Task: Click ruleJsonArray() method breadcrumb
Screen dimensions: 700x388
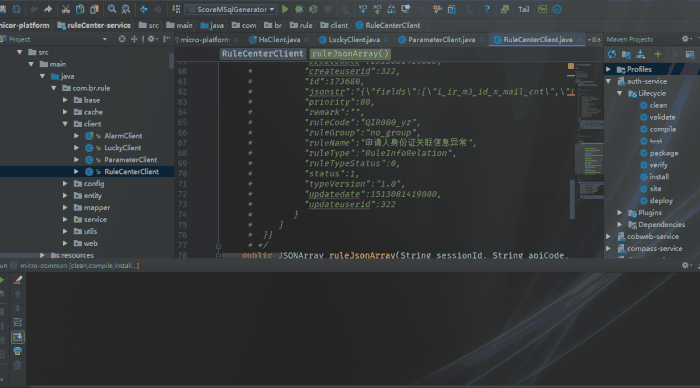Action: 350,54
